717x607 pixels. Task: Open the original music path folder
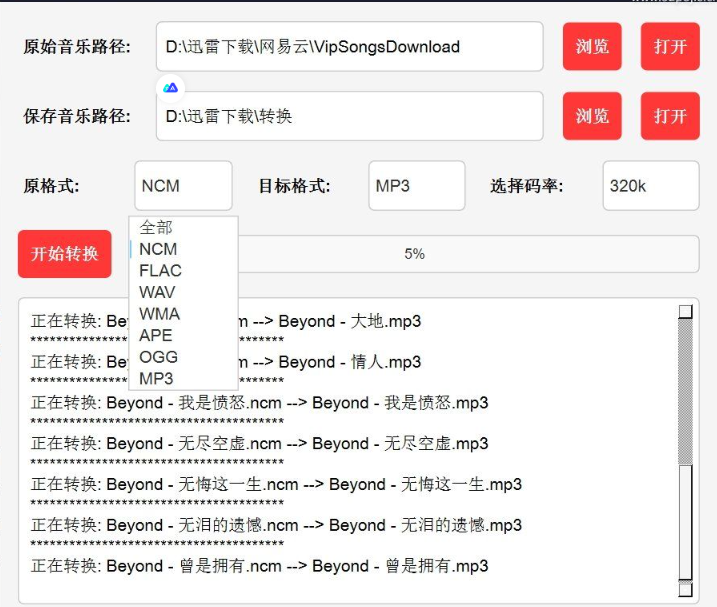[670, 47]
